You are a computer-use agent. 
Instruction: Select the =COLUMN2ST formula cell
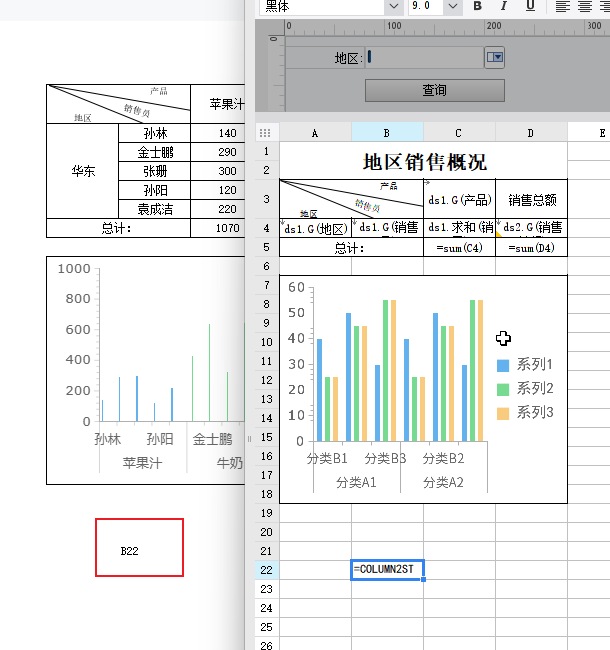pos(387,570)
